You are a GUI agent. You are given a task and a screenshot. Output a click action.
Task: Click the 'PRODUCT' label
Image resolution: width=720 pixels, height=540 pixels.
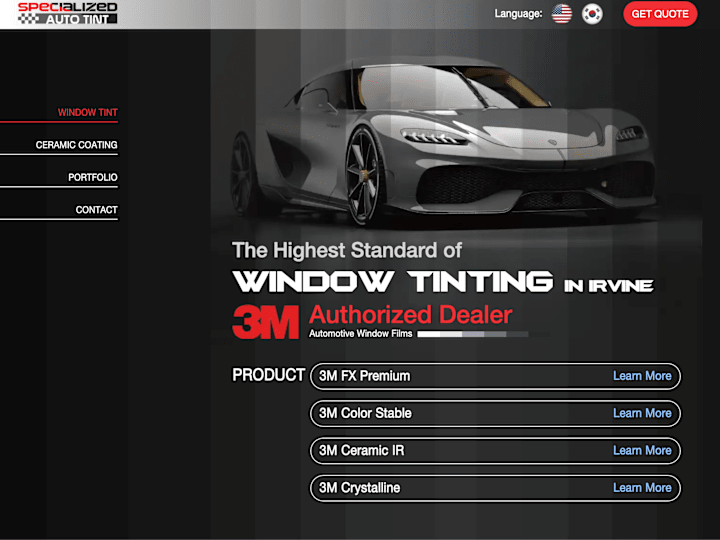click(x=269, y=375)
